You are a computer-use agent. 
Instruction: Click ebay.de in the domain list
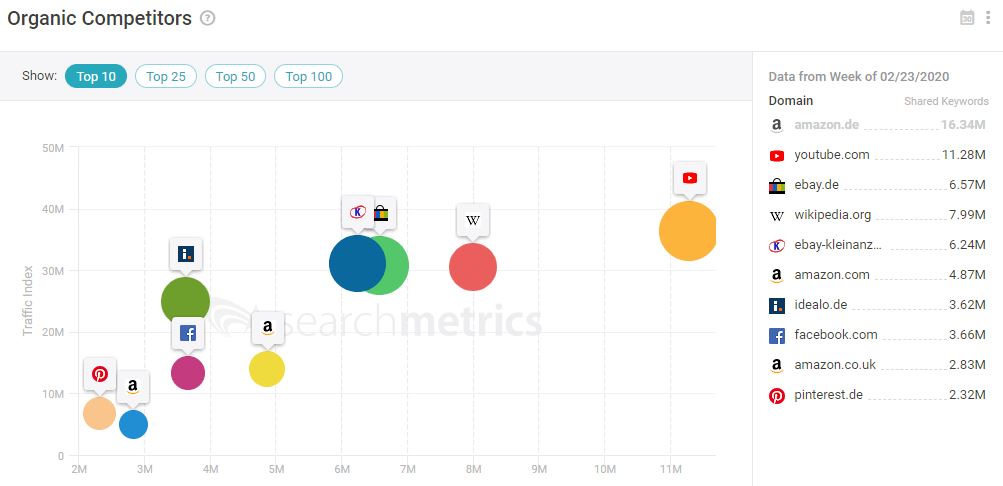point(816,185)
